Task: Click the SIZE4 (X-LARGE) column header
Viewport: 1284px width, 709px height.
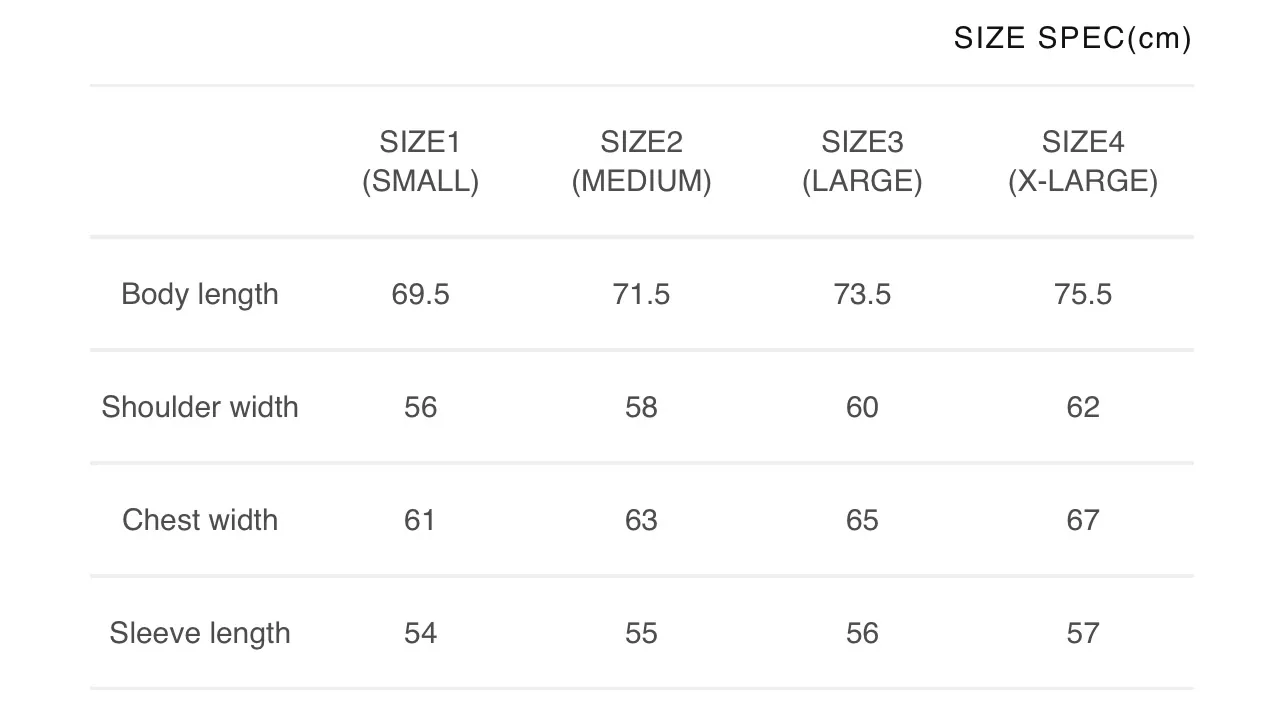Action: coord(1083,162)
